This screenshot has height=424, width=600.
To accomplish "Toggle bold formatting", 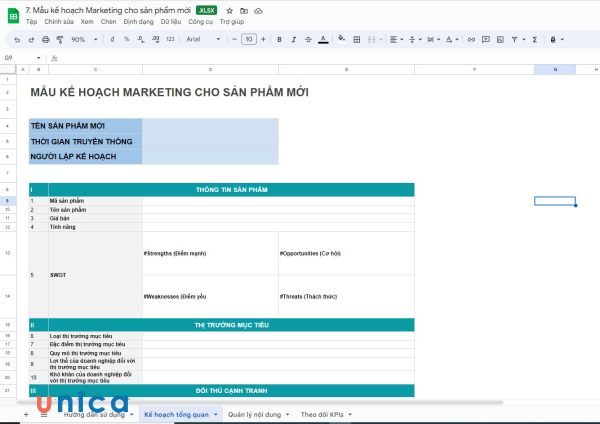I will click(279, 39).
